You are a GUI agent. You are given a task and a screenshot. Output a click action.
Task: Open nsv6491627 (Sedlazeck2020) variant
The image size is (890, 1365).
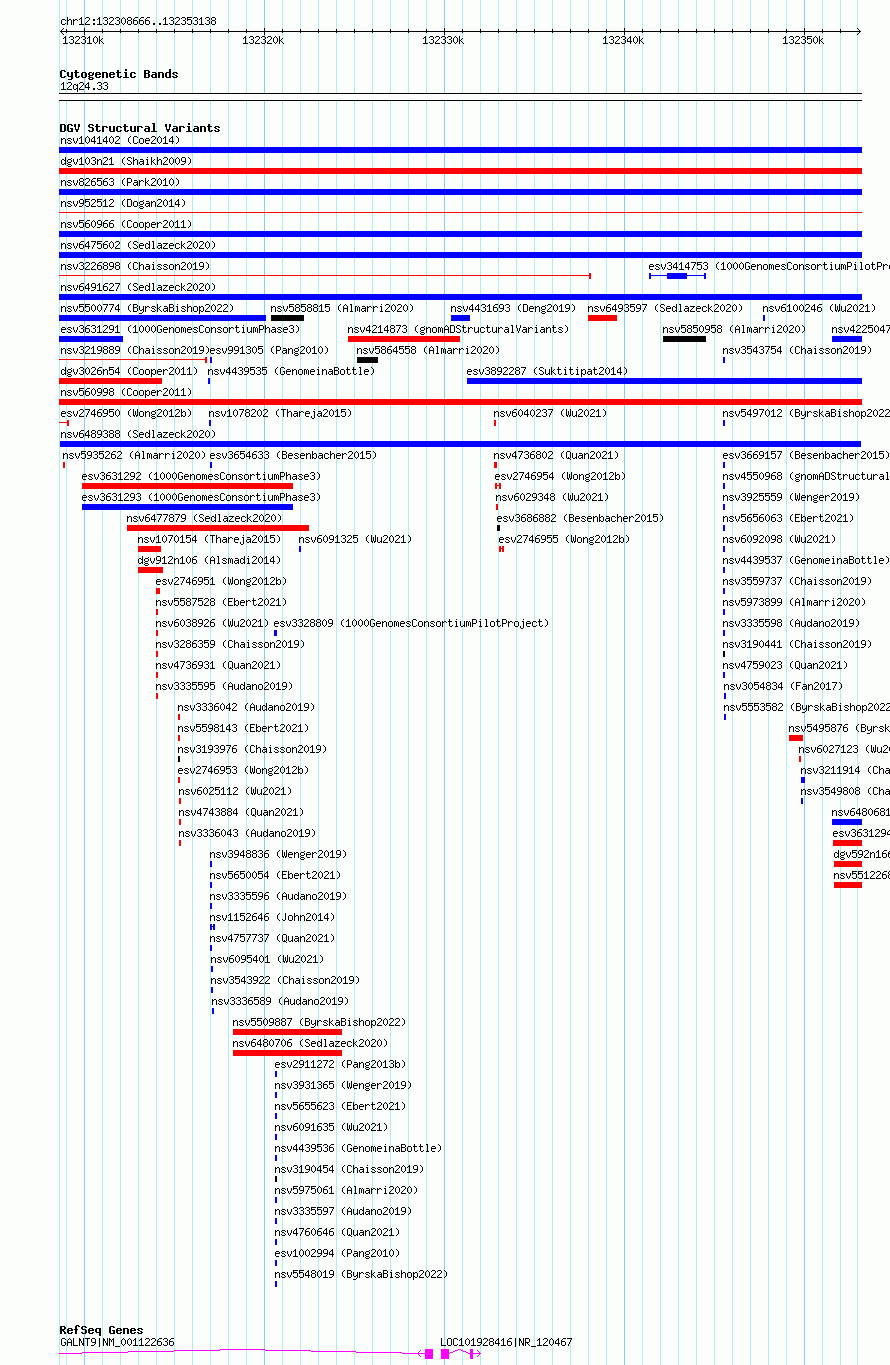[138, 287]
